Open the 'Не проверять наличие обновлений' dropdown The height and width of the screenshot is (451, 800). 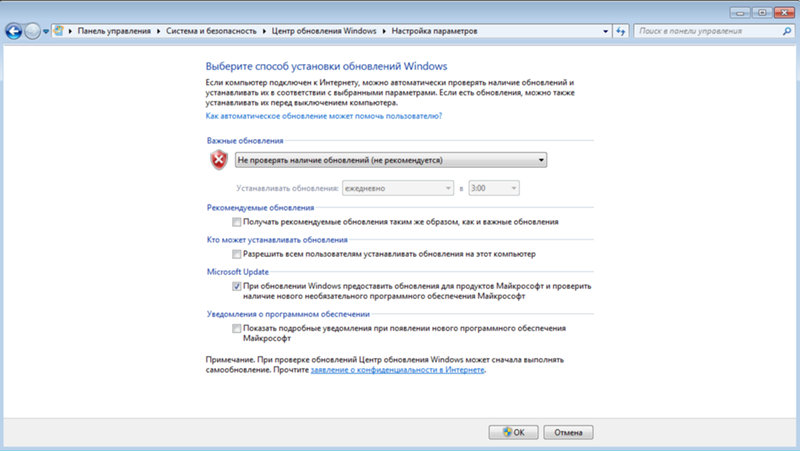point(390,160)
